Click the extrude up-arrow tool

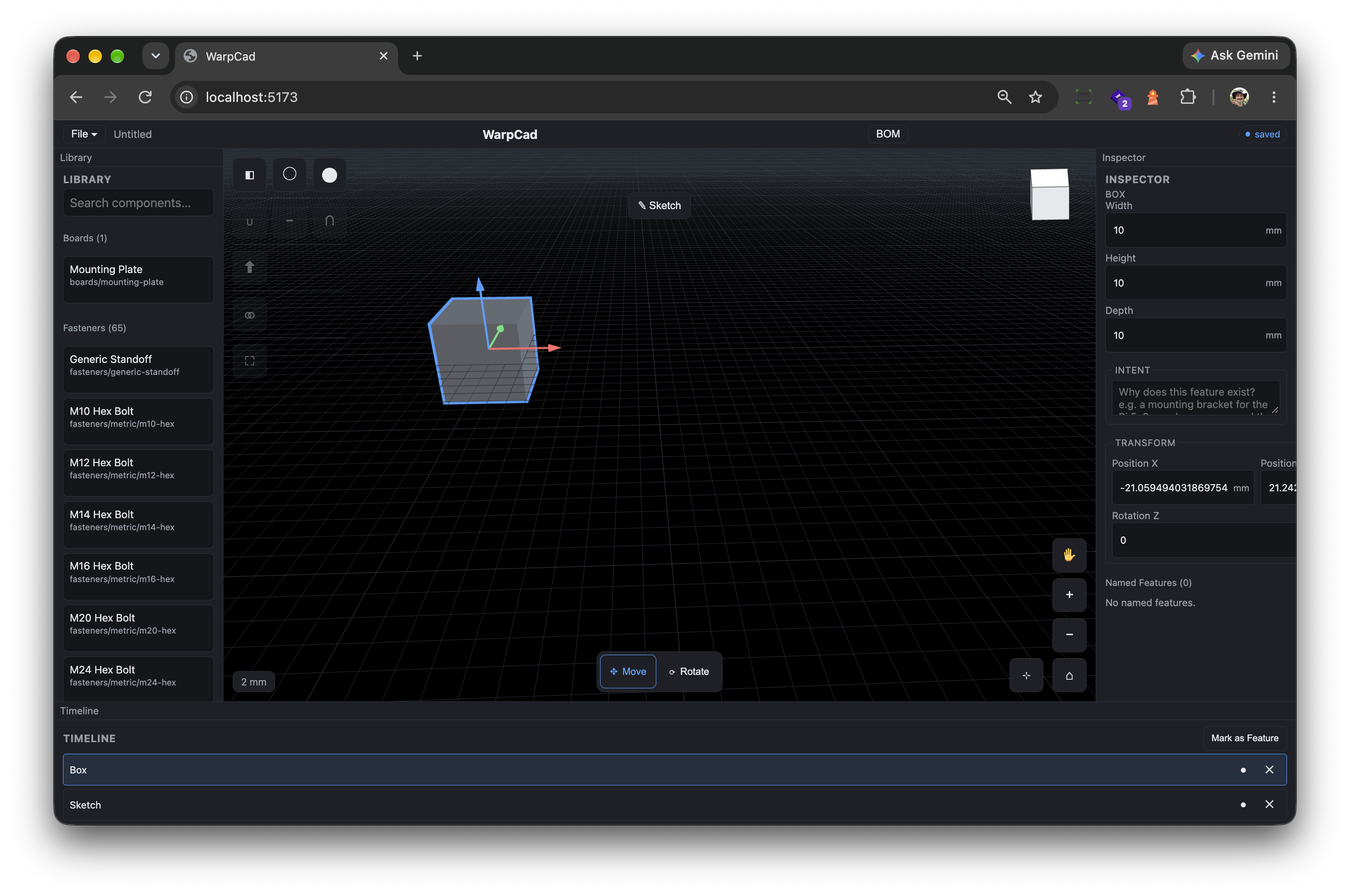point(249,267)
